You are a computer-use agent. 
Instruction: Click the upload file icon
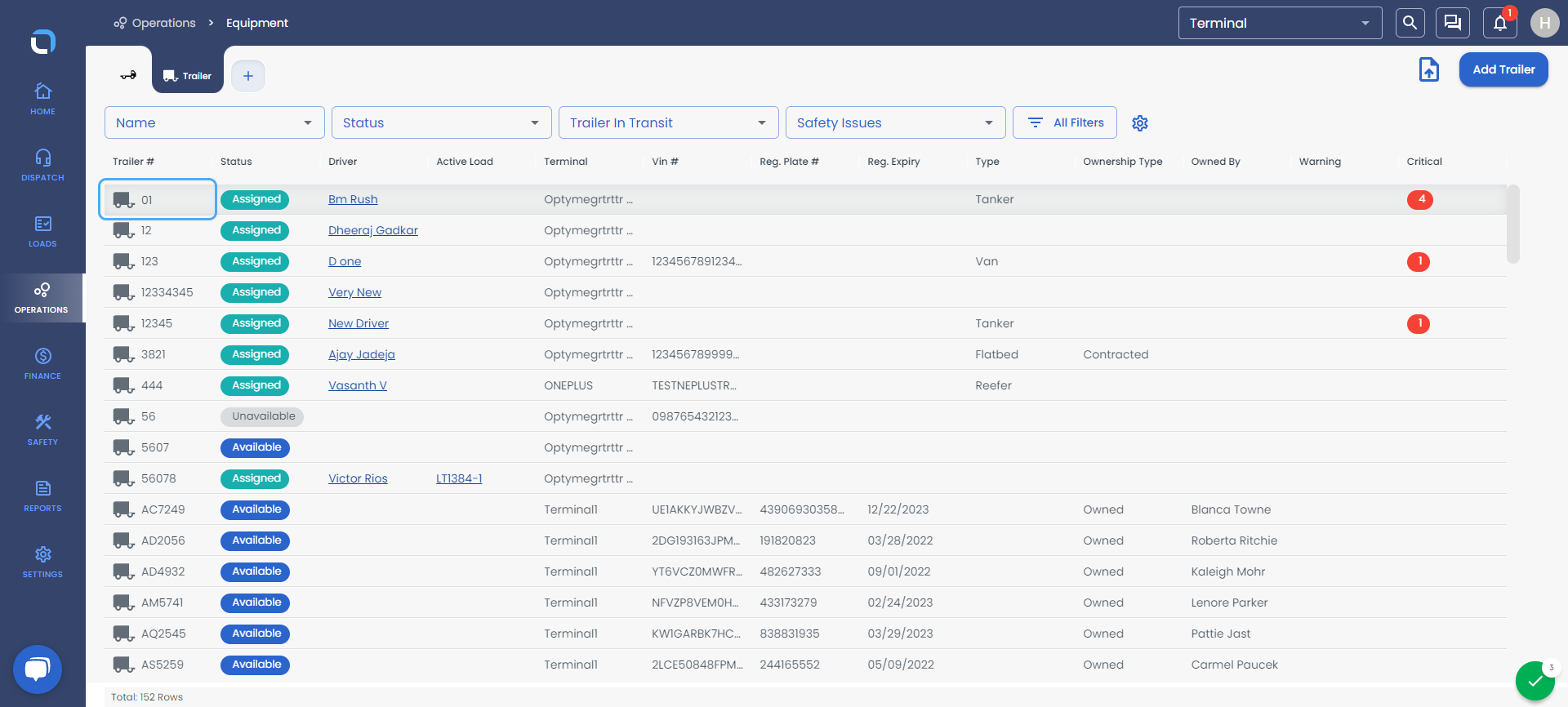point(1428,69)
